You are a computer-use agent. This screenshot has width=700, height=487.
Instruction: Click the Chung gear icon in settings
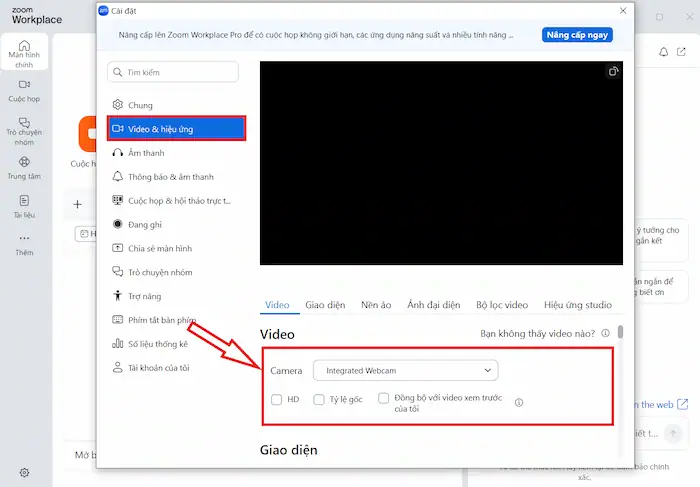[118, 105]
